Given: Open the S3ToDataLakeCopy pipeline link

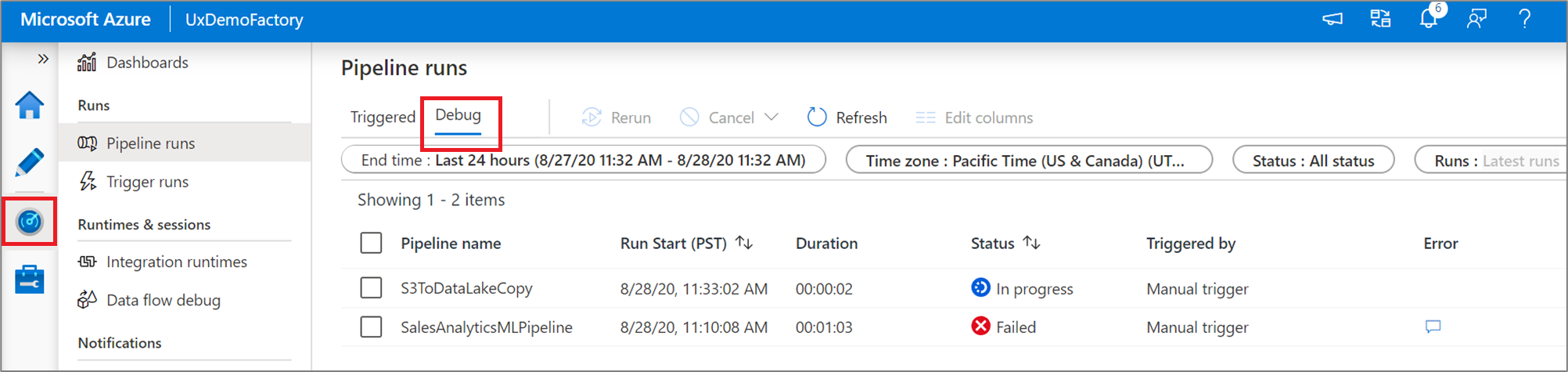Looking at the screenshot, I should point(466,288).
